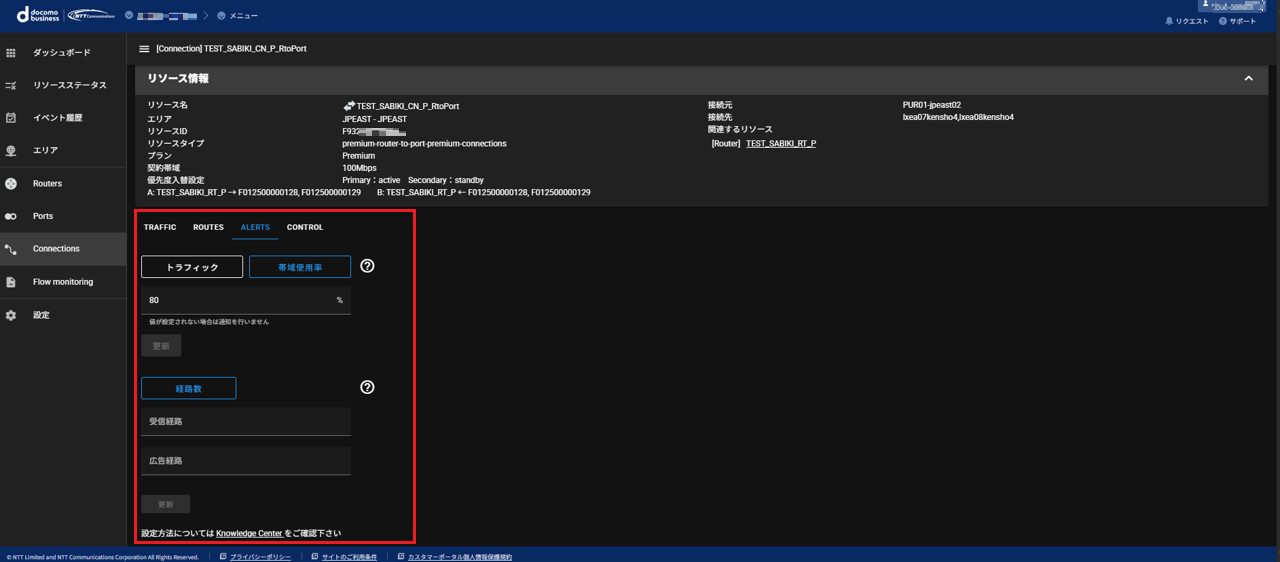Screen dimensions: 1280x562
Task: Switch to the TRAFFIC tab
Action: (x=160, y=227)
